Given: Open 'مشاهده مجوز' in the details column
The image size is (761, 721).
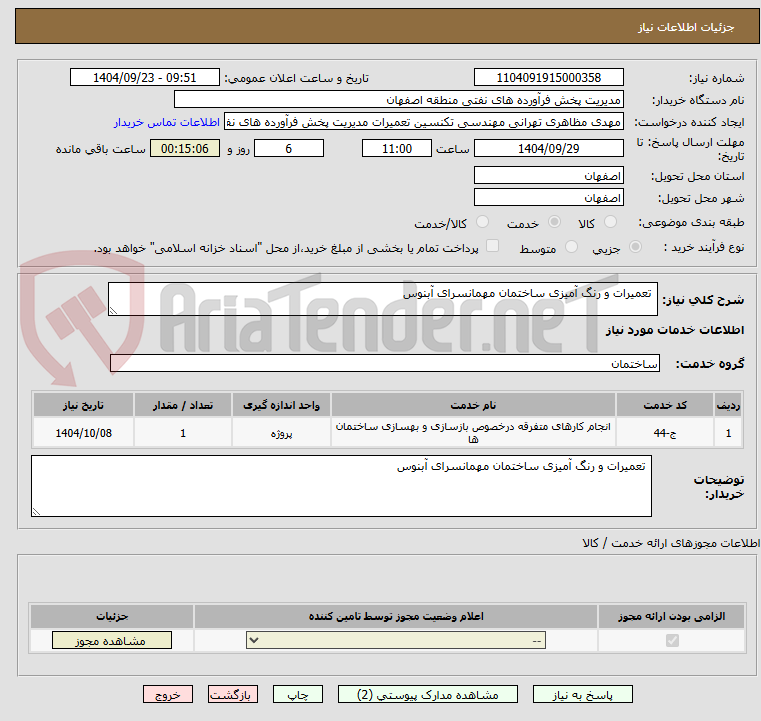Looking at the screenshot, I should click(111, 641).
